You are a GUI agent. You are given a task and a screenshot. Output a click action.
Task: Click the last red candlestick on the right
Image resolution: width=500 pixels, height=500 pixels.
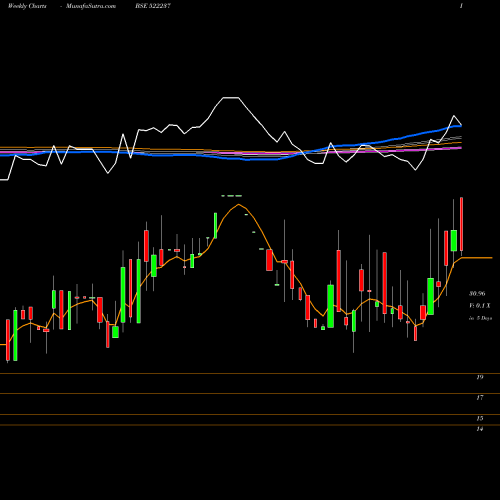point(461,224)
